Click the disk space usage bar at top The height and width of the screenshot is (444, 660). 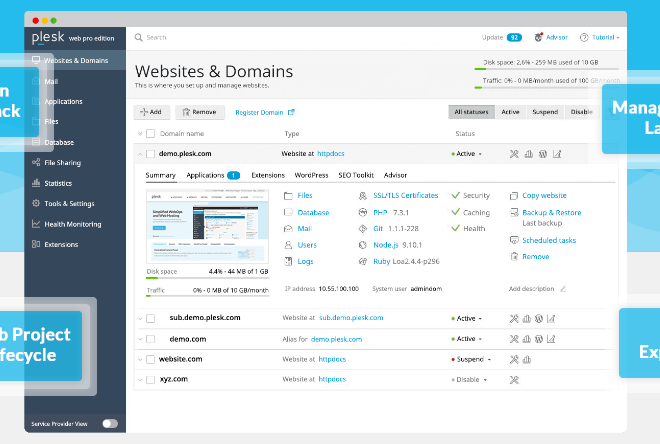(546, 69)
